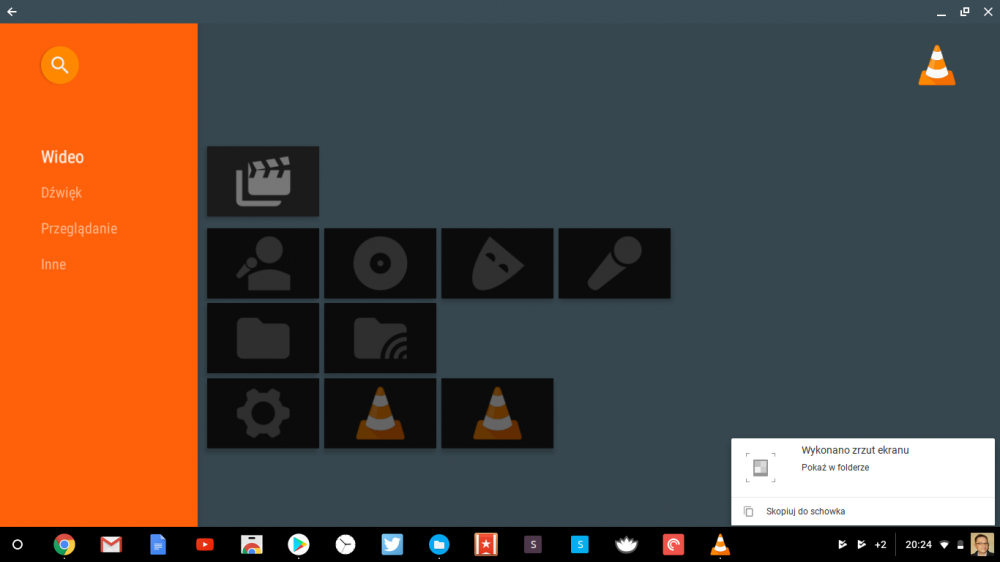Image resolution: width=1000 pixels, height=562 pixels.
Task: Open Twitter from the shelf
Action: pos(392,545)
